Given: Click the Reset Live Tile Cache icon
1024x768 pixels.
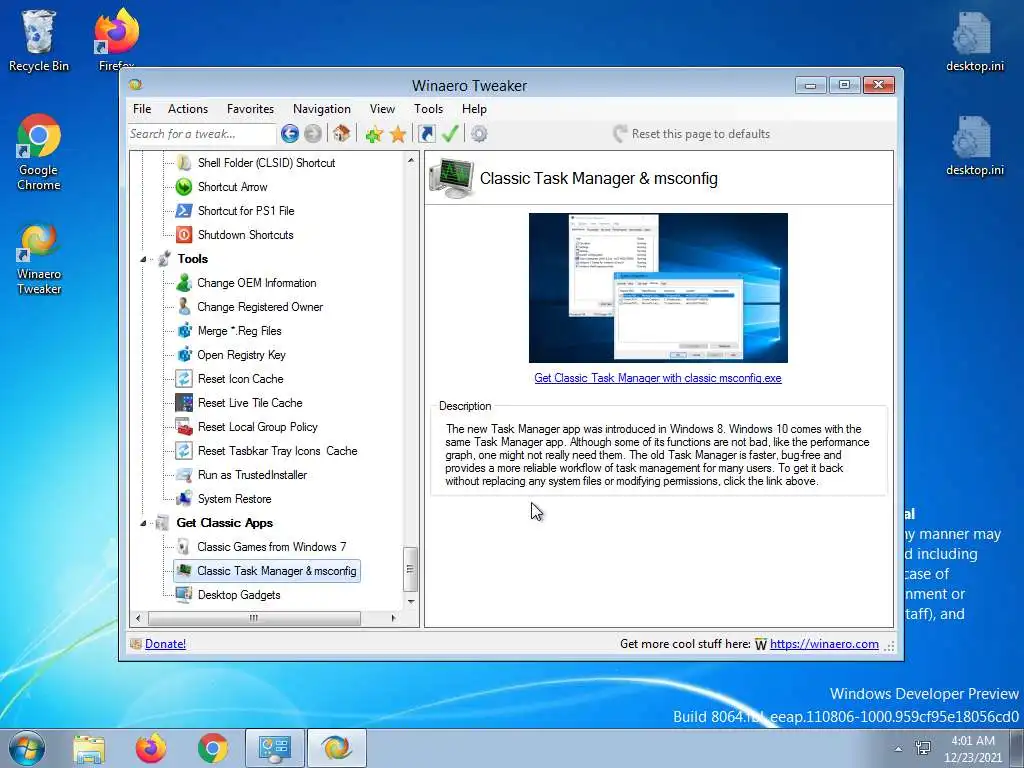Looking at the screenshot, I should pyautogui.click(x=184, y=403).
